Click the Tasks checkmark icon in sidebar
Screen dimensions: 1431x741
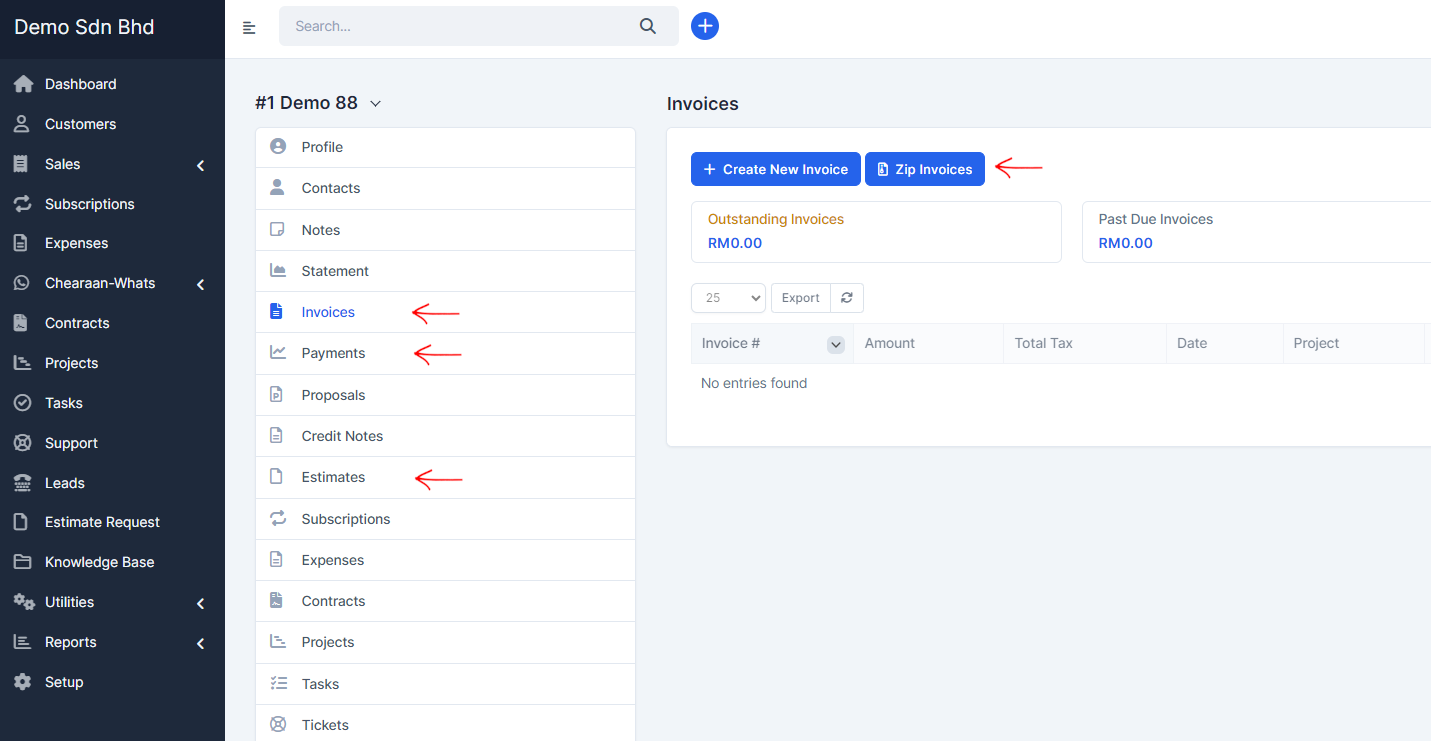[22, 403]
